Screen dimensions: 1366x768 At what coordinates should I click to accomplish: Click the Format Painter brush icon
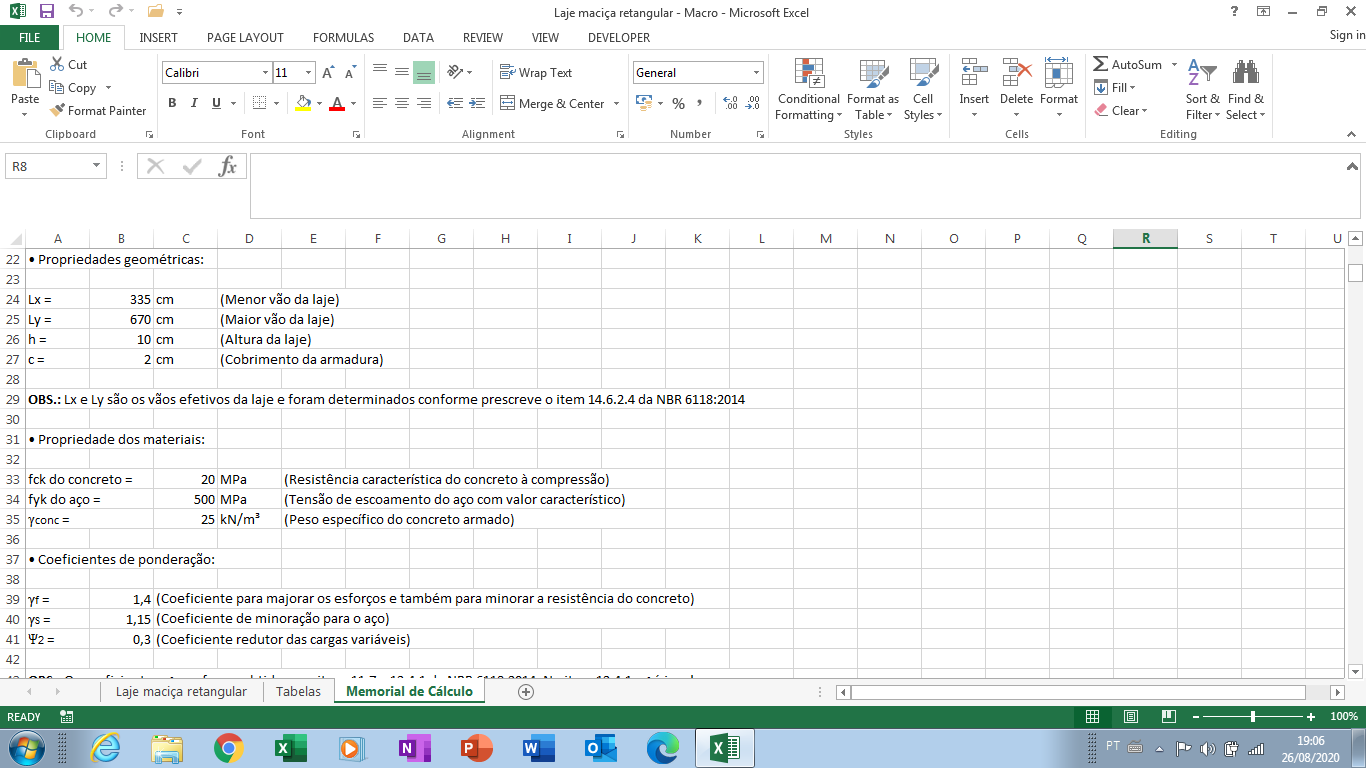coord(57,111)
